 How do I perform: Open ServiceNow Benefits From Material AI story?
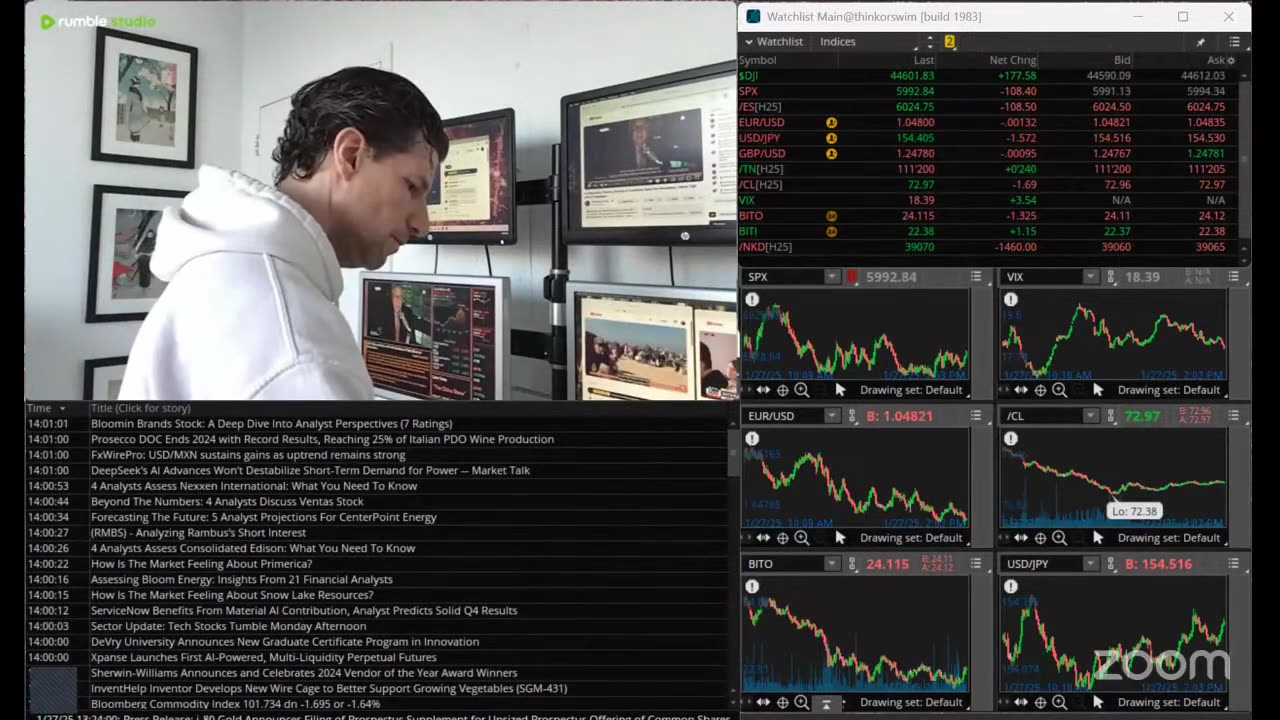coord(304,611)
